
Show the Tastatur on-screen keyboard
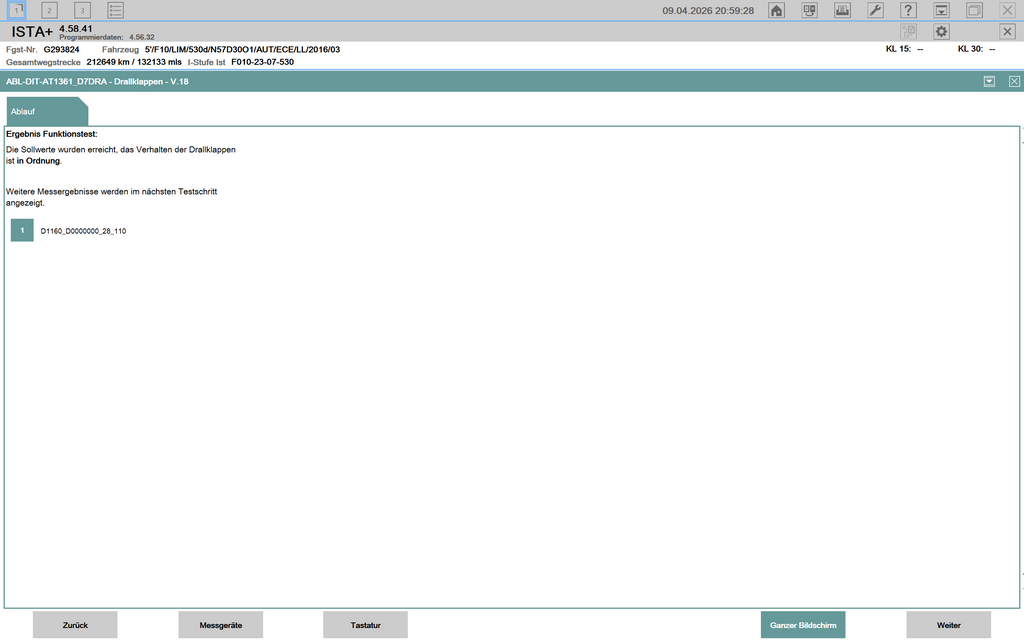point(365,625)
